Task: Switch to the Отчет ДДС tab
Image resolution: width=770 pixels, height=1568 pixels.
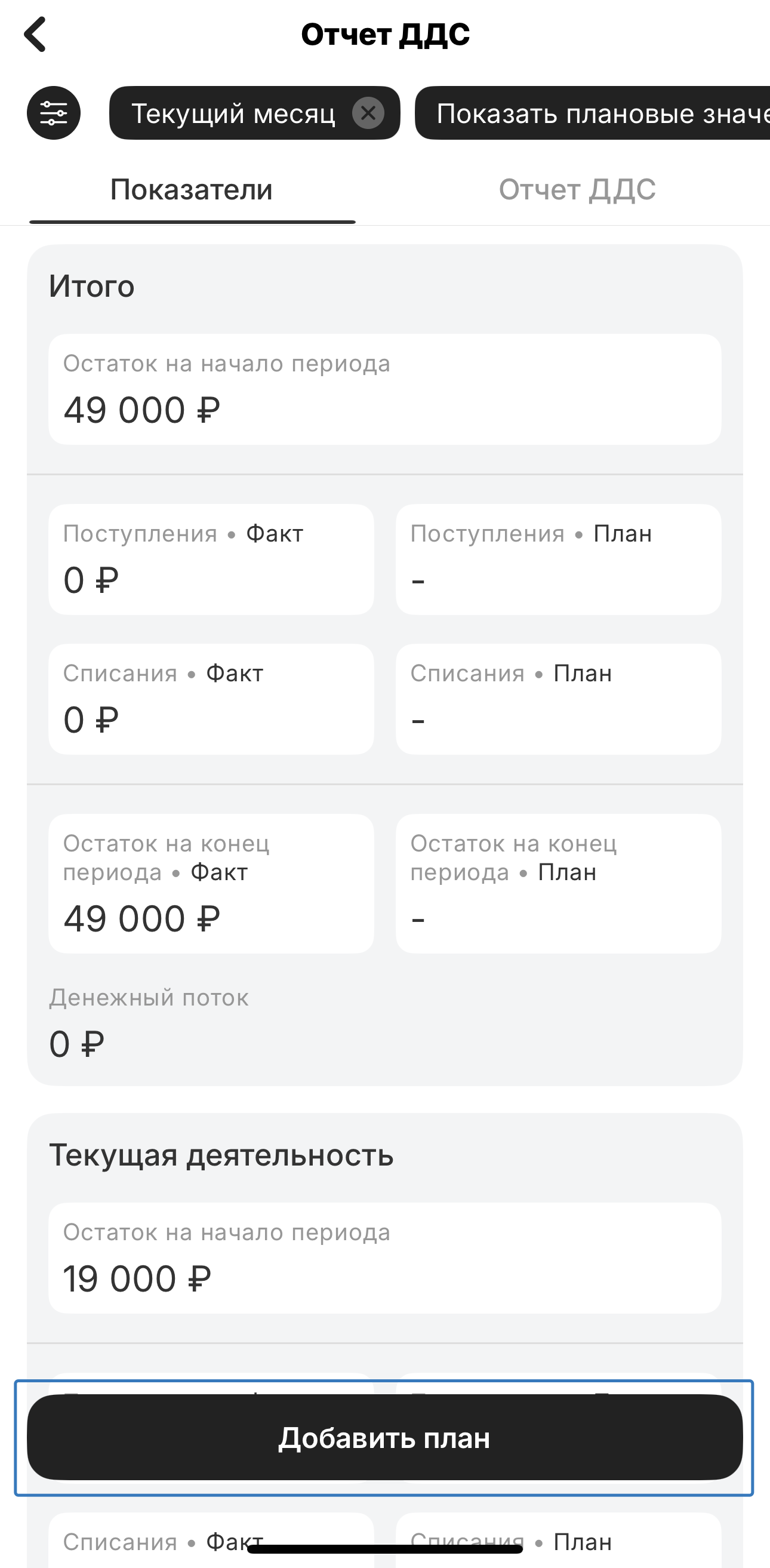Action: click(x=577, y=190)
